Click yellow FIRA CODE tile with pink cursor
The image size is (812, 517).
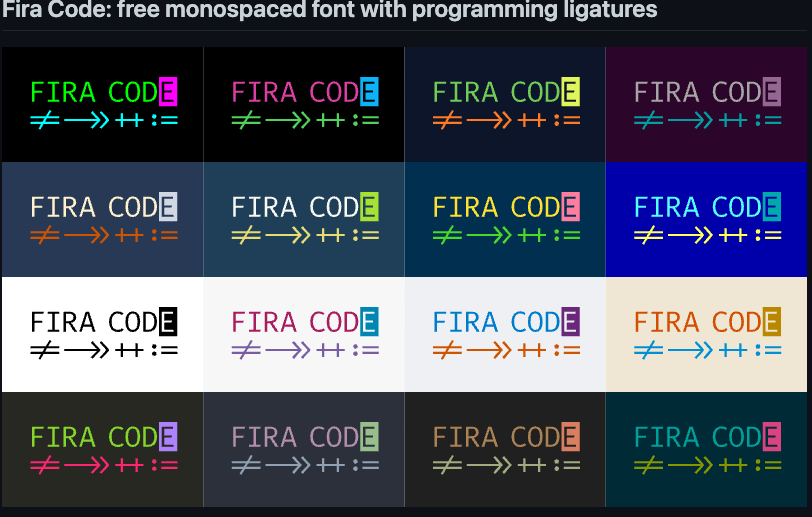coord(505,219)
